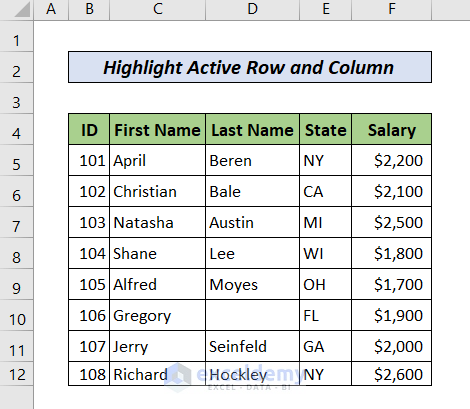Select the cell containing 'Gregory'
The height and width of the screenshot is (409, 470).
point(158,315)
